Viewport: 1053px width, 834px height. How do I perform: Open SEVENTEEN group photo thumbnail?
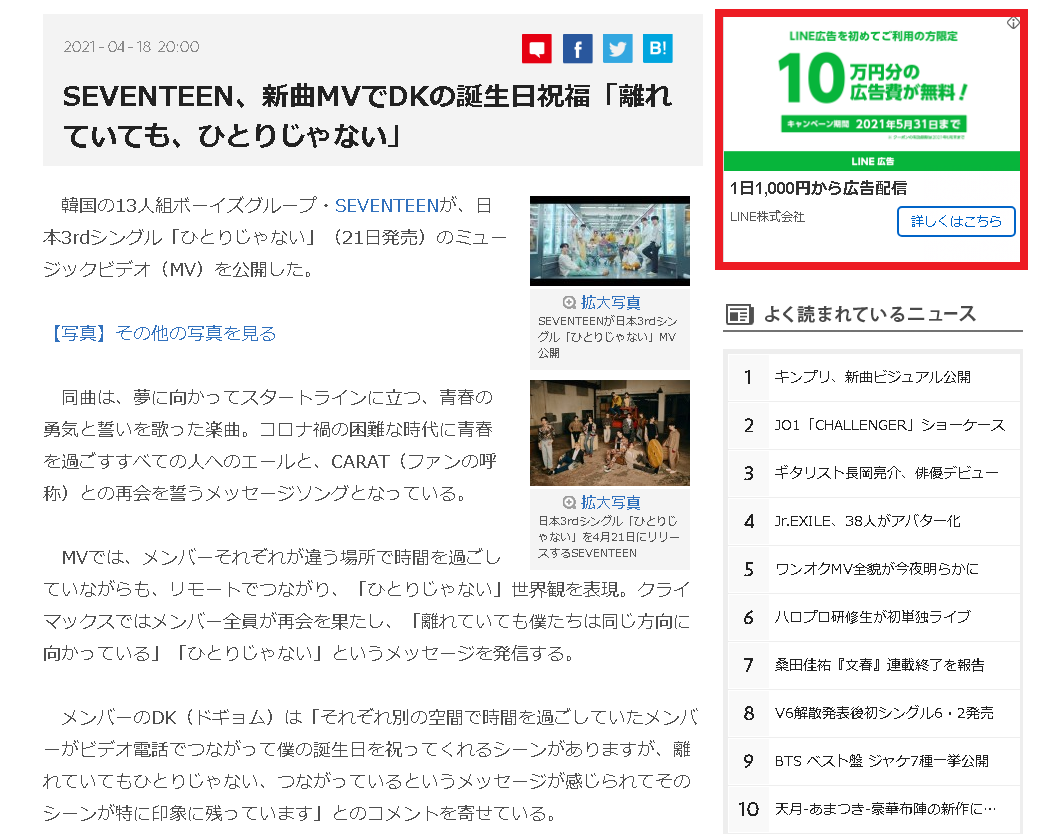610,433
